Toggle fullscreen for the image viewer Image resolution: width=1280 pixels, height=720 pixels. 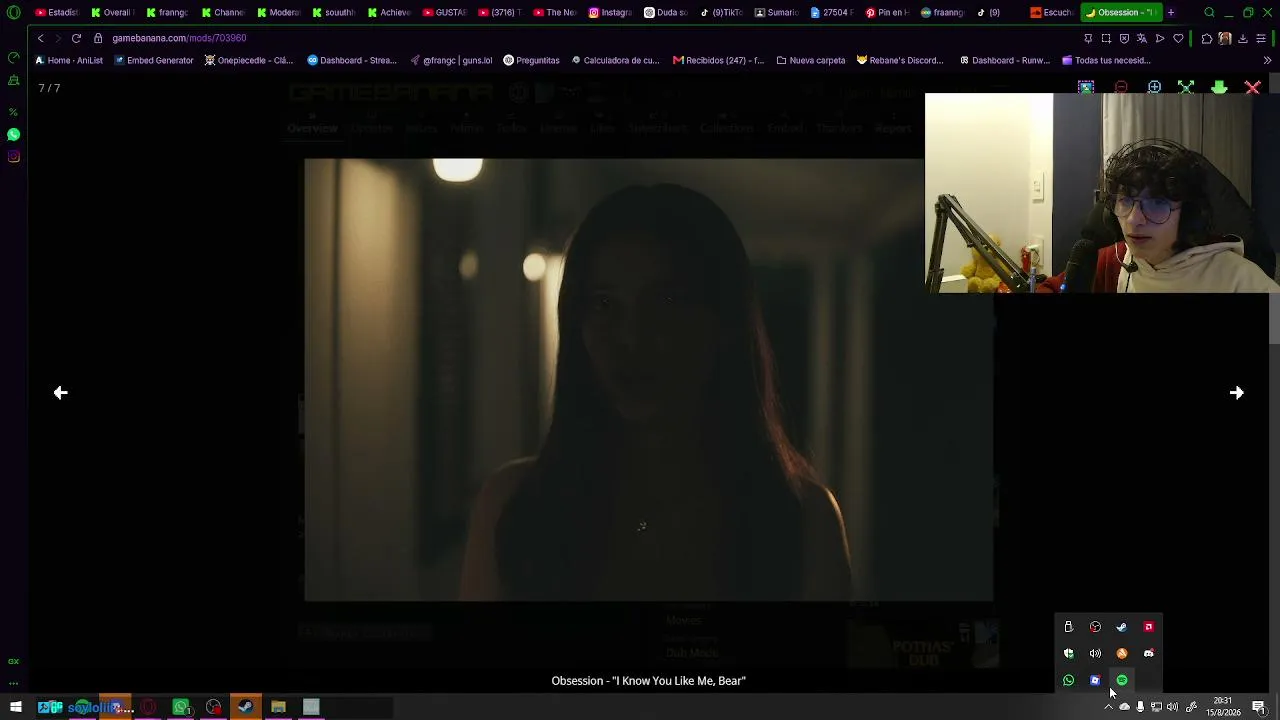coord(1186,88)
